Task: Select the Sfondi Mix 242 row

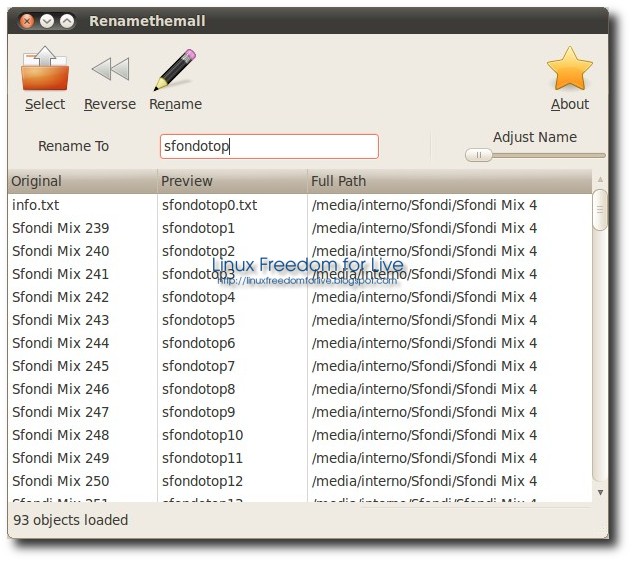Action: coord(300,297)
